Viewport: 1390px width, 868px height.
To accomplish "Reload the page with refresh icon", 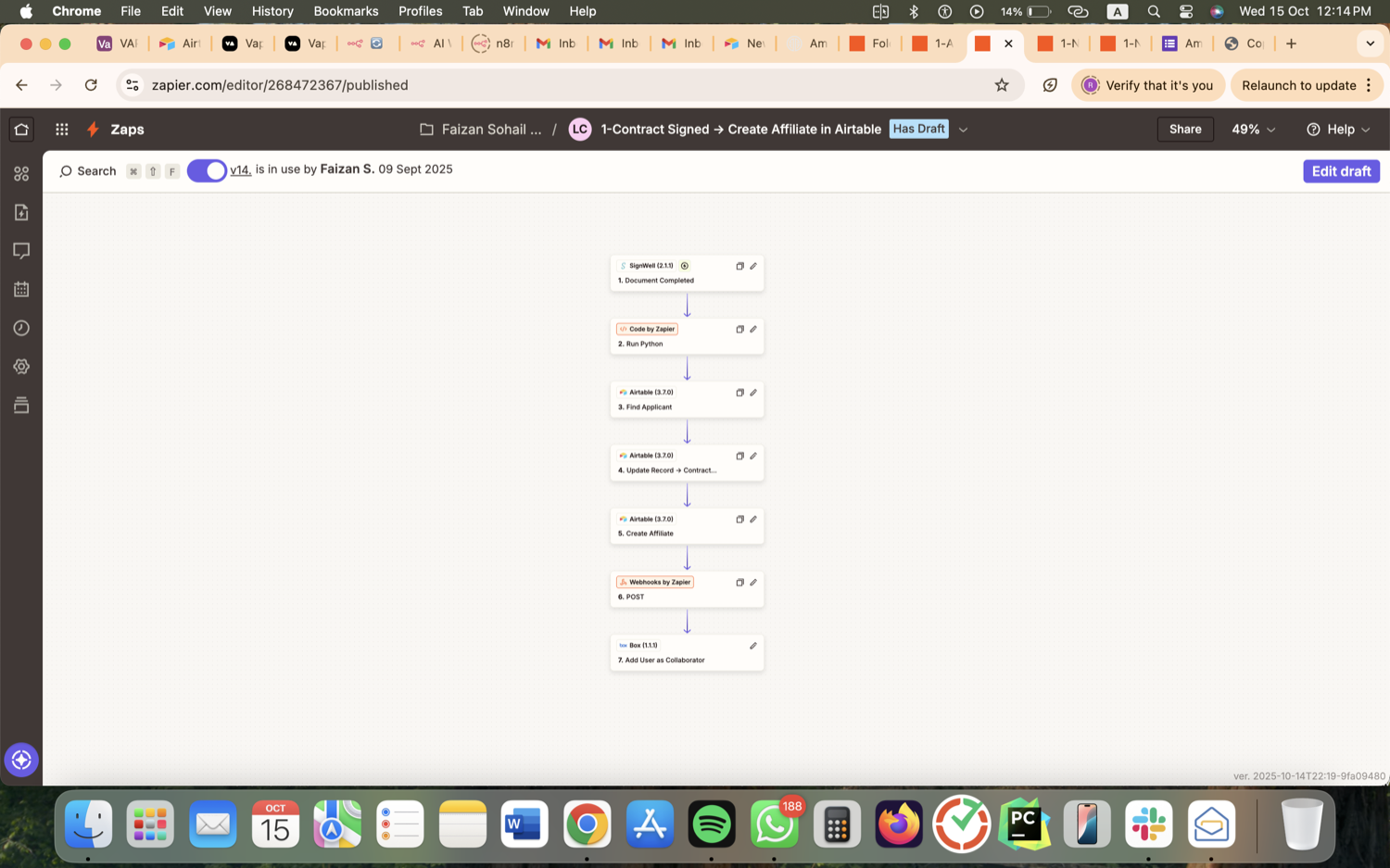I will 91,85.
